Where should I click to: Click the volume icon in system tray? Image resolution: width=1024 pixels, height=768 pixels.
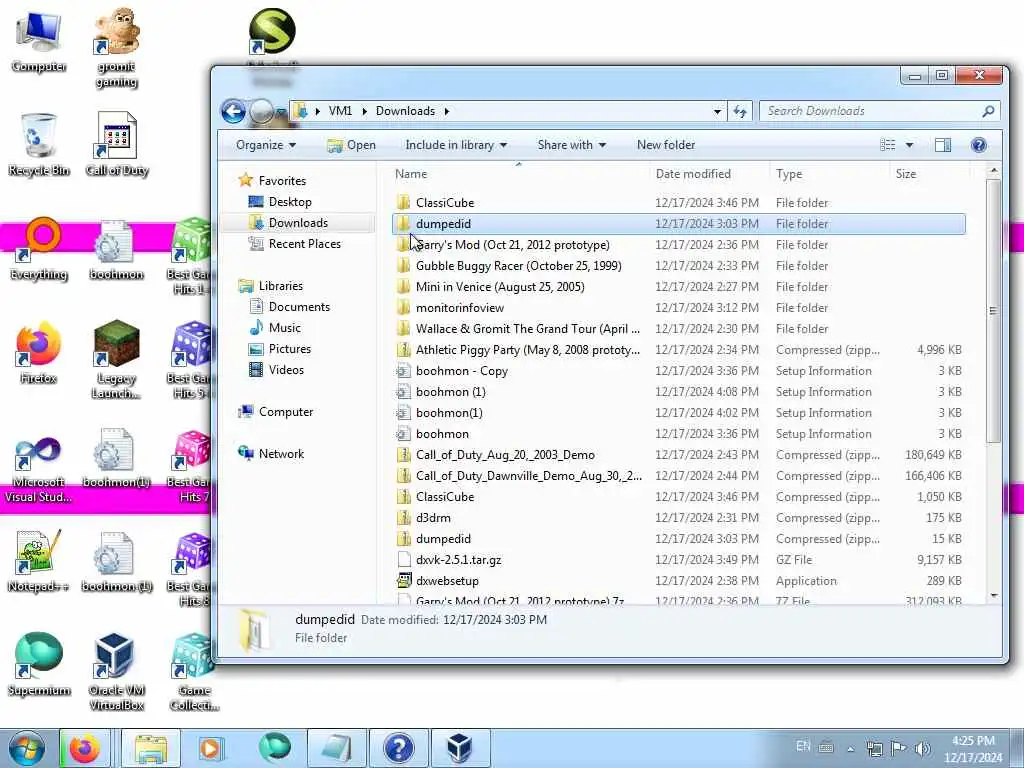[x=923, y=748]
